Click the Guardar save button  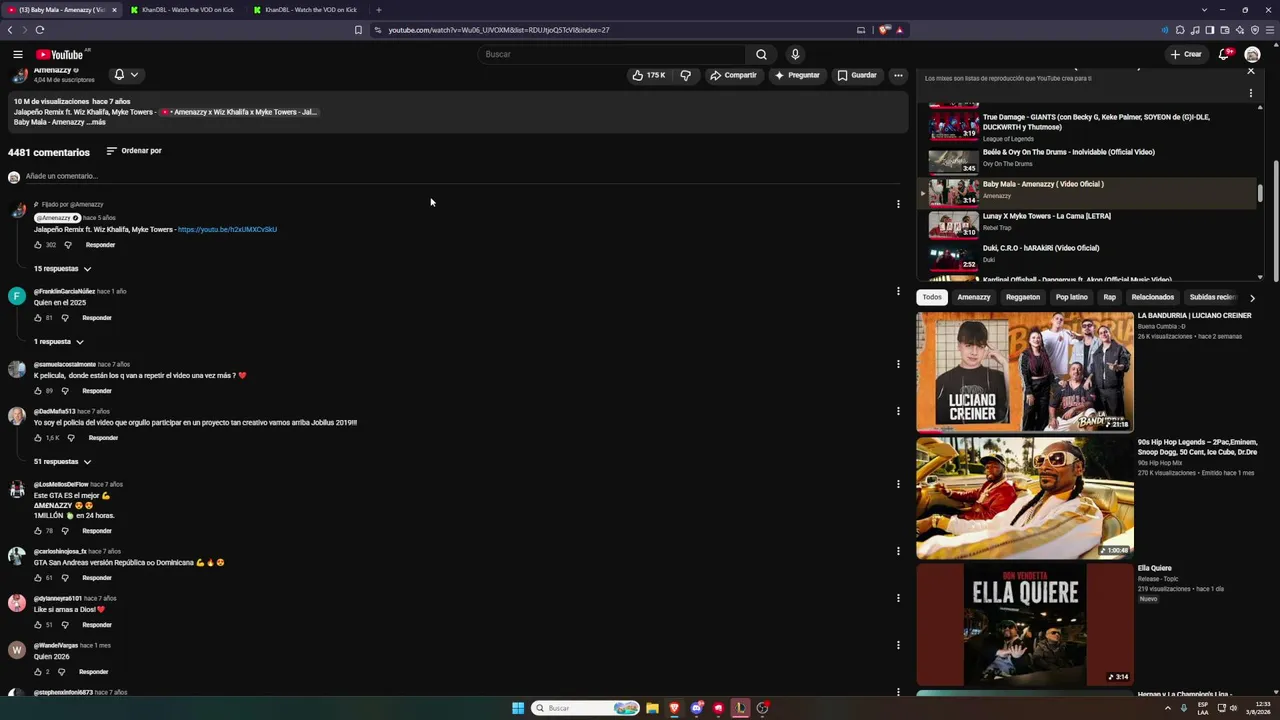[857, 75]
